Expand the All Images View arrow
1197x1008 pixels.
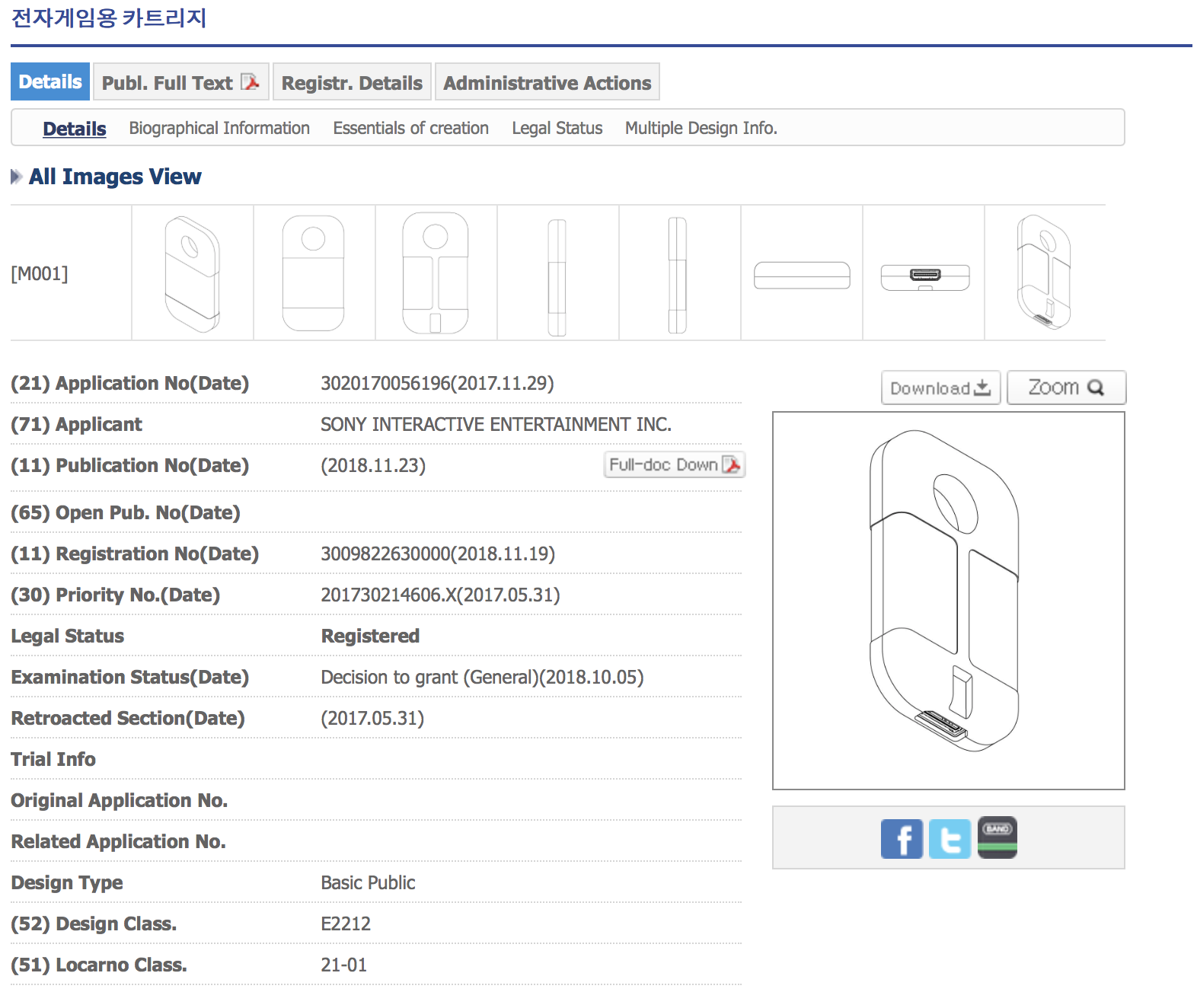pos(16,177)
